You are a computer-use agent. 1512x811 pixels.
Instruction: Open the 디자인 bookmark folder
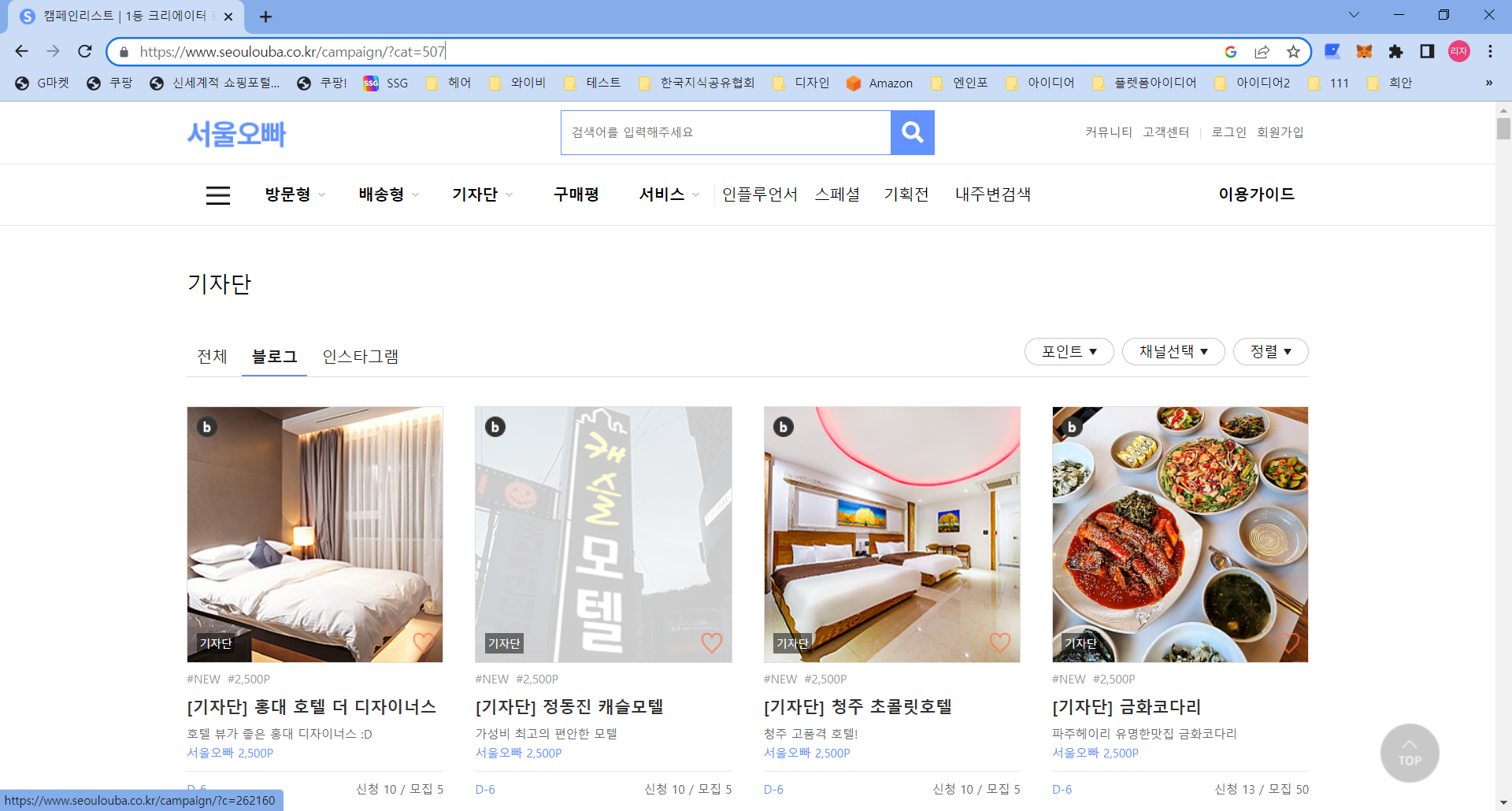802,83
